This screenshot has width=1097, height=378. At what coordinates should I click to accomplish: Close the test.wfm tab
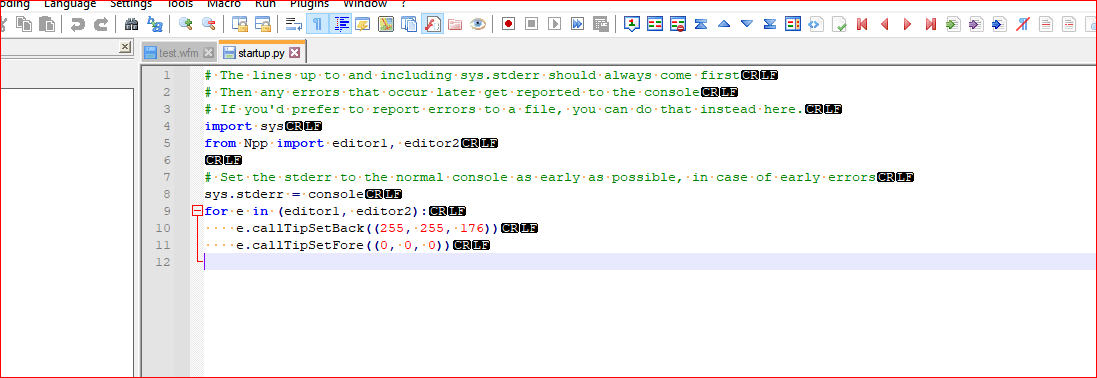(x=208, y=52)
